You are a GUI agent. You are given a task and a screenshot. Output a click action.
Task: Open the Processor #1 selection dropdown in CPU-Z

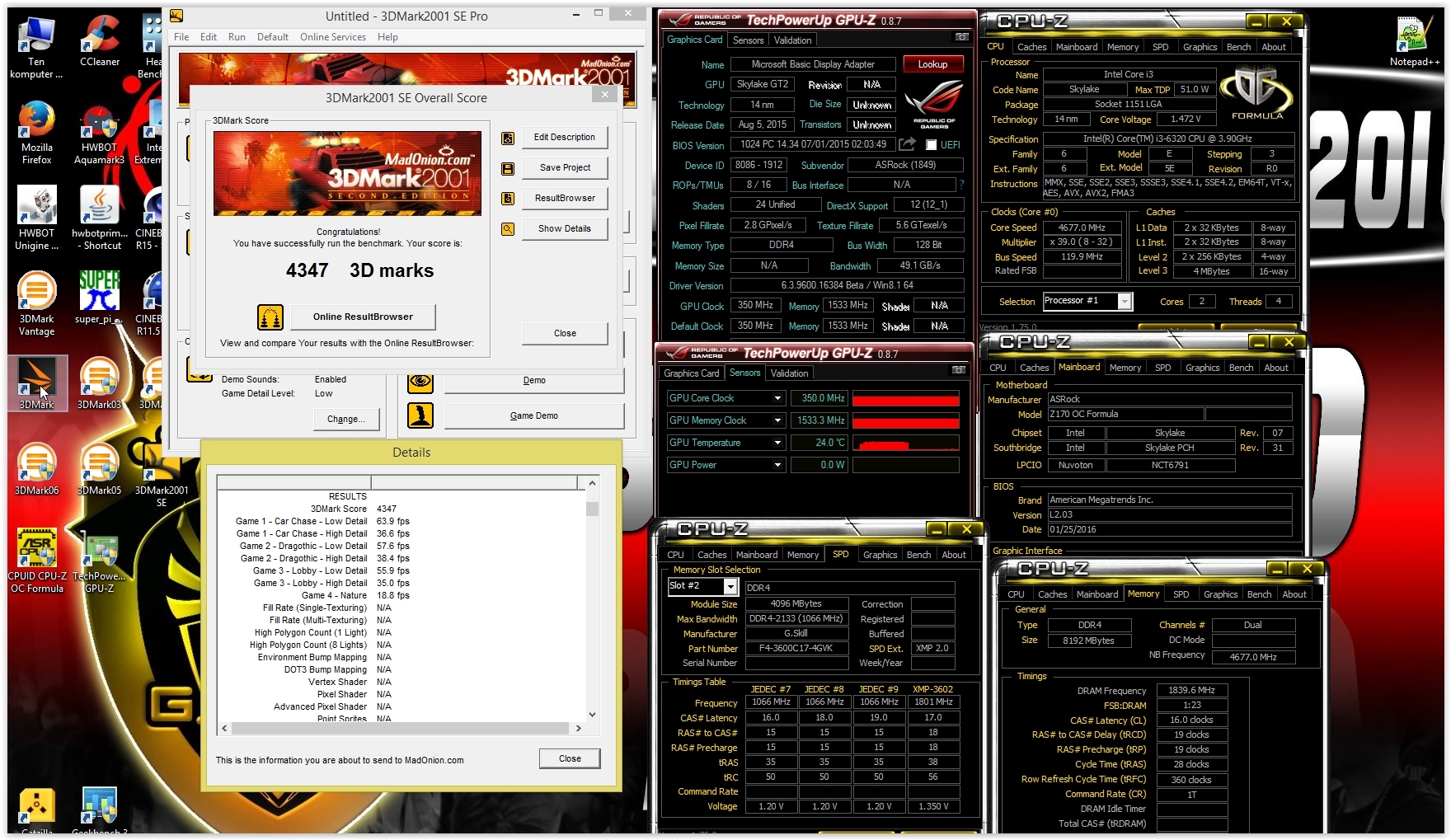pos(1124,302)
